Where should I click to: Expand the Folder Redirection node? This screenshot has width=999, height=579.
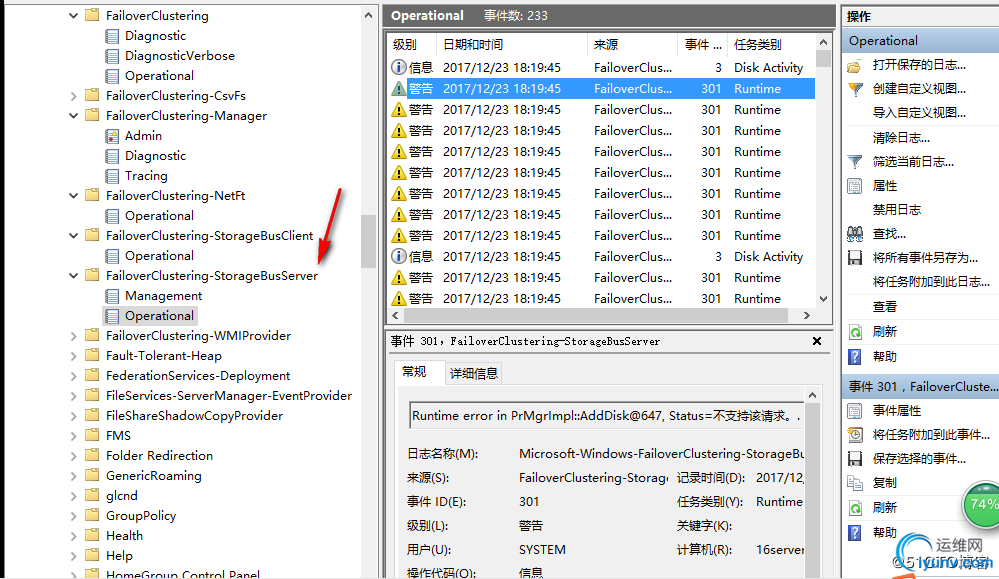click(x=73, y=455)
